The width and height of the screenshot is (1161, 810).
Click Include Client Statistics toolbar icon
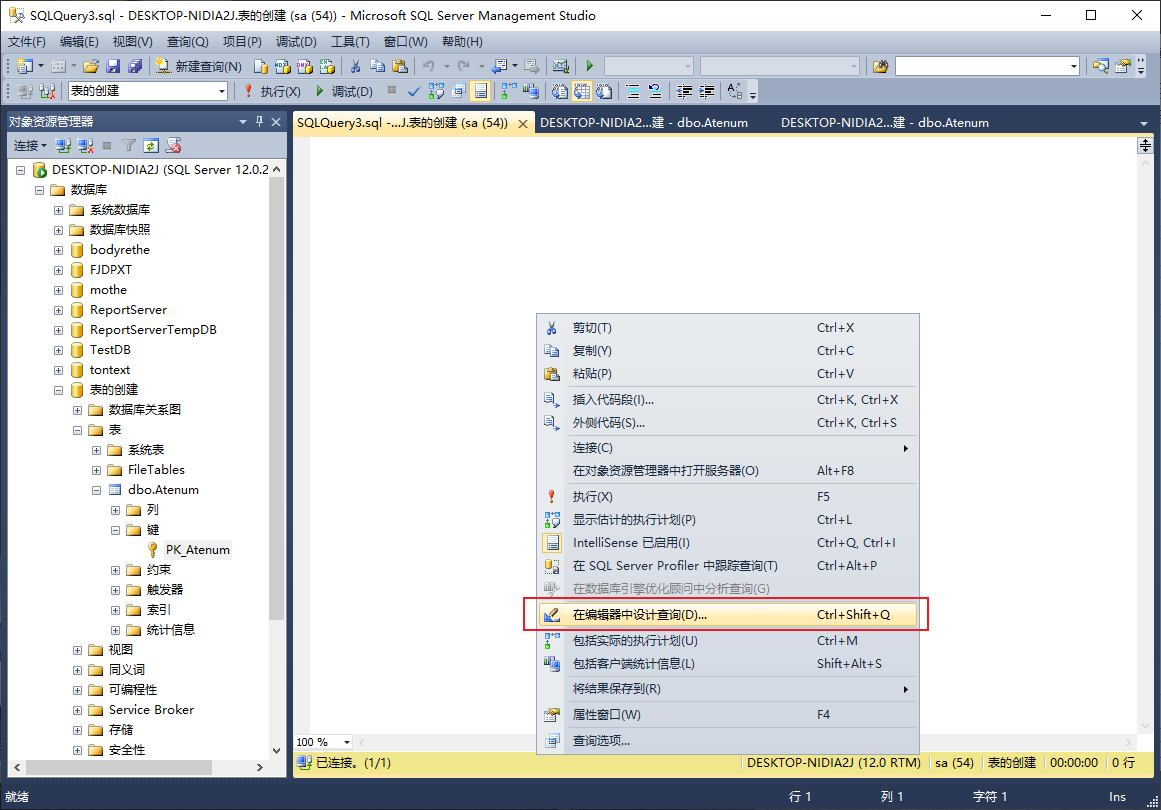tap(531, 91)
